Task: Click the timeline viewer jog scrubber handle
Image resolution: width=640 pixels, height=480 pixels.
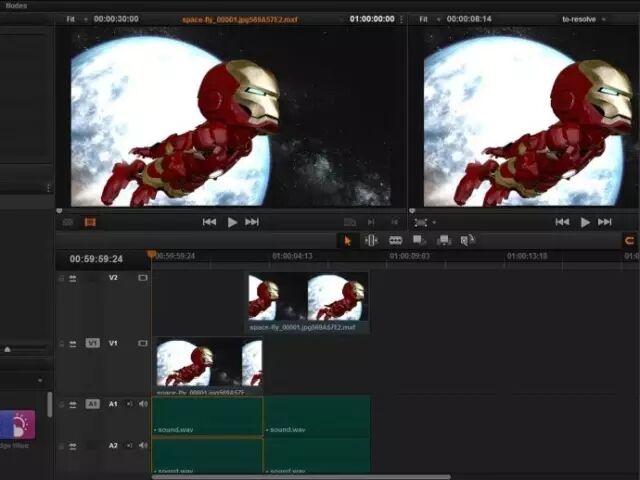Action: point(412,211)
